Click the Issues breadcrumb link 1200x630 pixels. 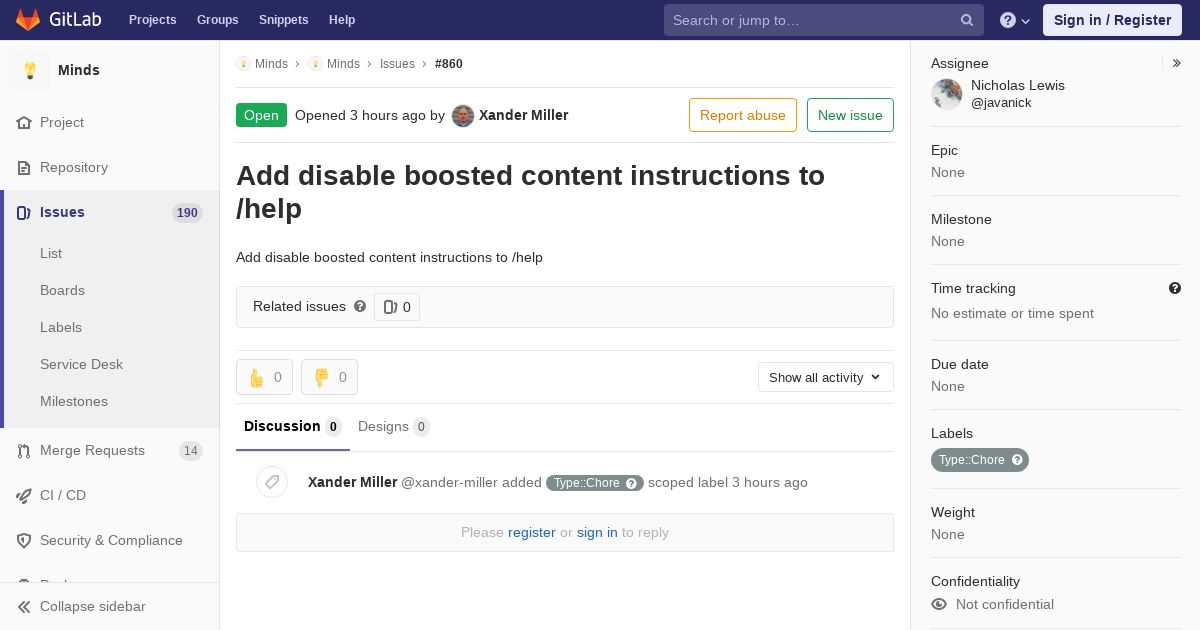click(397, 63)
